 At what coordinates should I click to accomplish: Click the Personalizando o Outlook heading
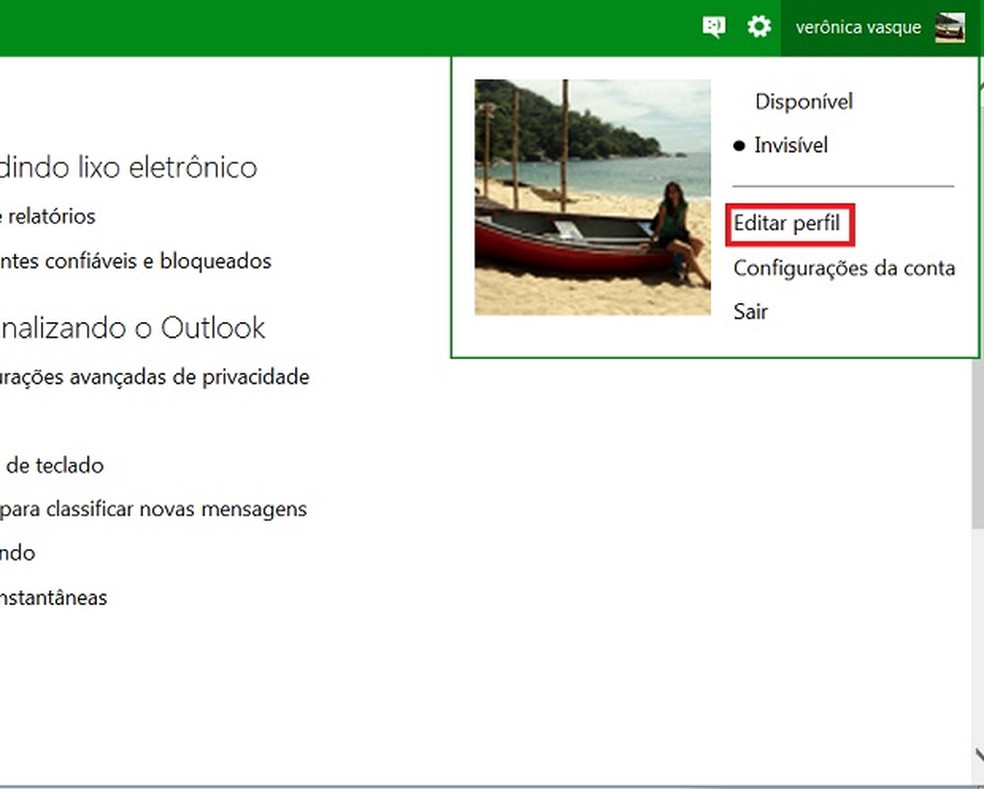132,327
